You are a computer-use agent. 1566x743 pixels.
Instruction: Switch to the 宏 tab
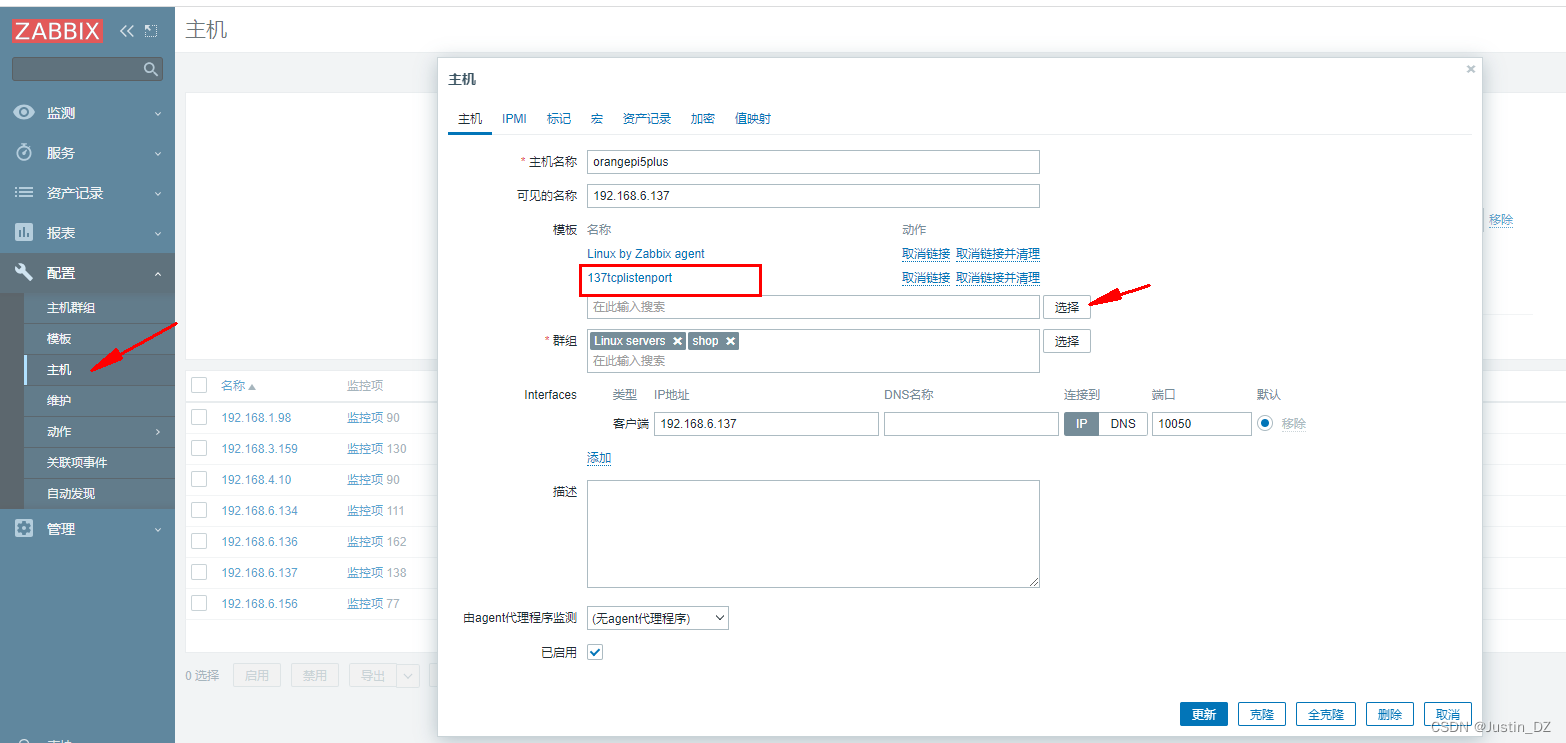pos(597,119)
